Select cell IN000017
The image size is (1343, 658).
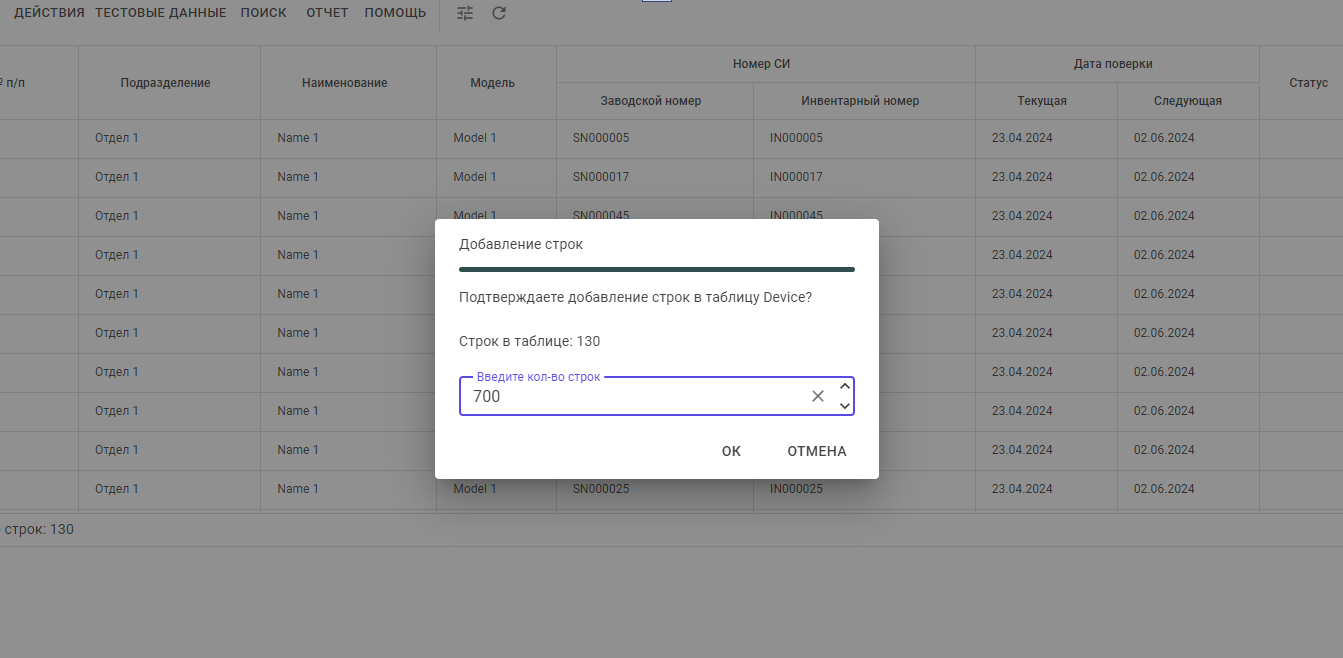796,177
